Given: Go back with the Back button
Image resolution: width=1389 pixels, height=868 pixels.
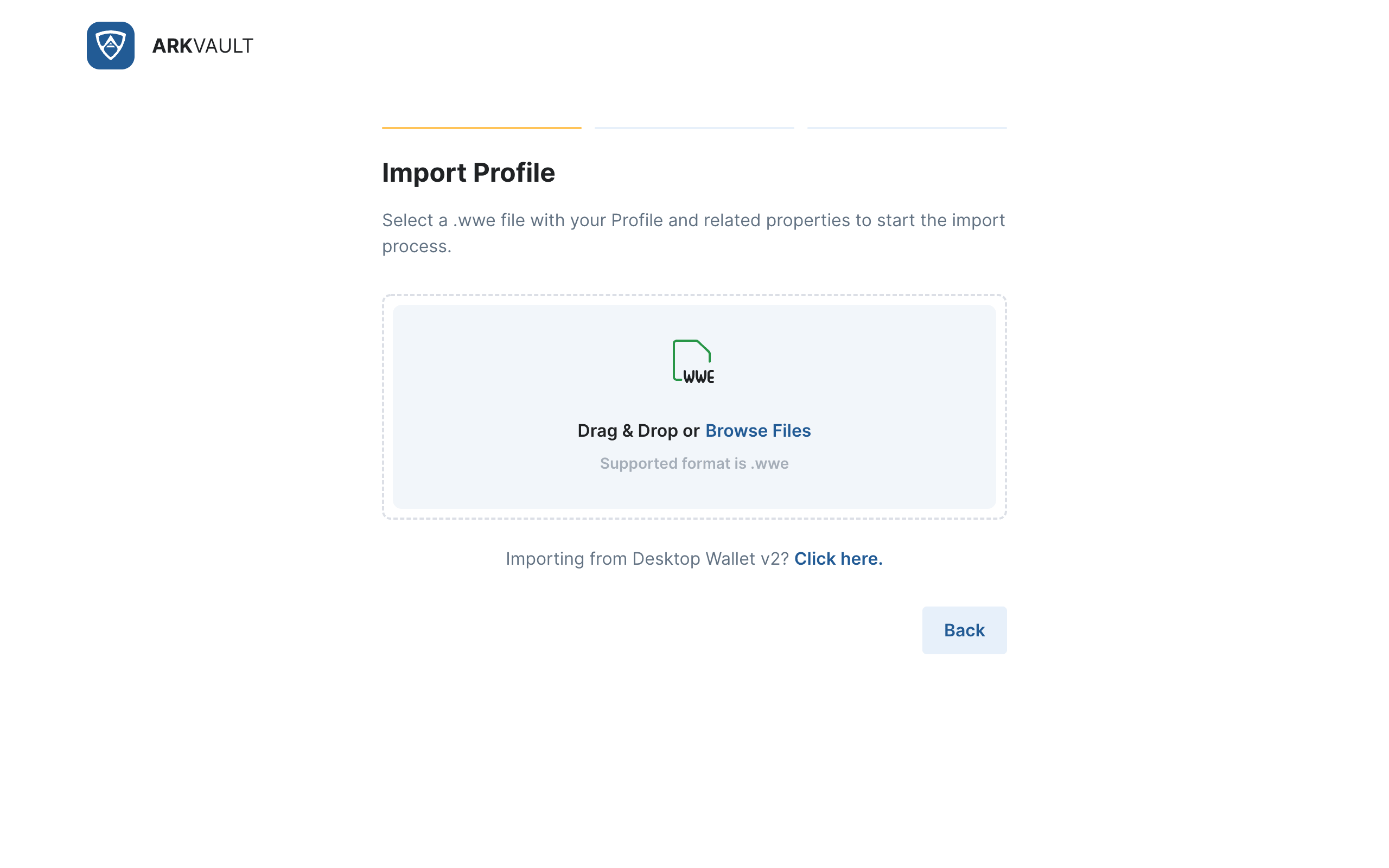Looking at the screenshot, I should tap(964, 630).
